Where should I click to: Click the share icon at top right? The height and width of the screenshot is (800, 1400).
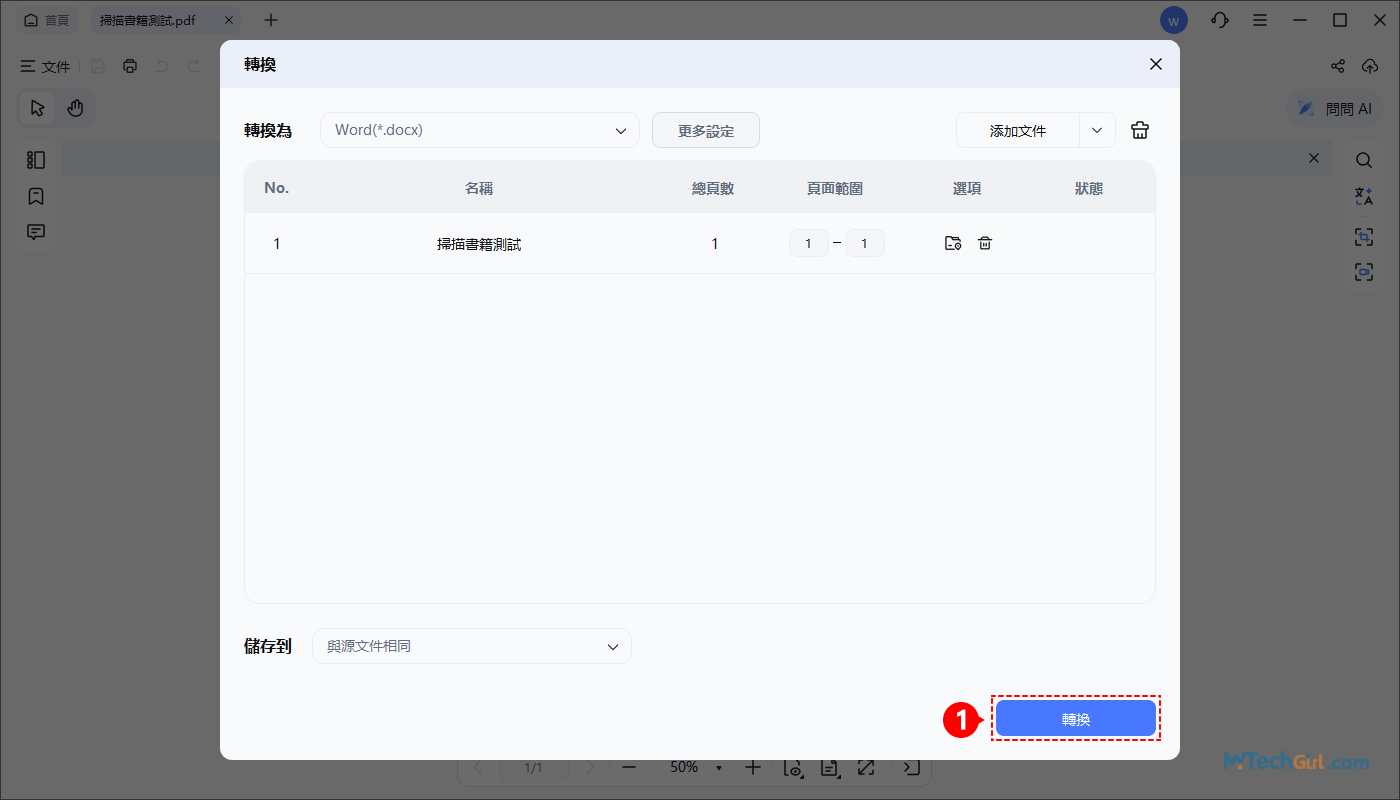point(1338,67)
